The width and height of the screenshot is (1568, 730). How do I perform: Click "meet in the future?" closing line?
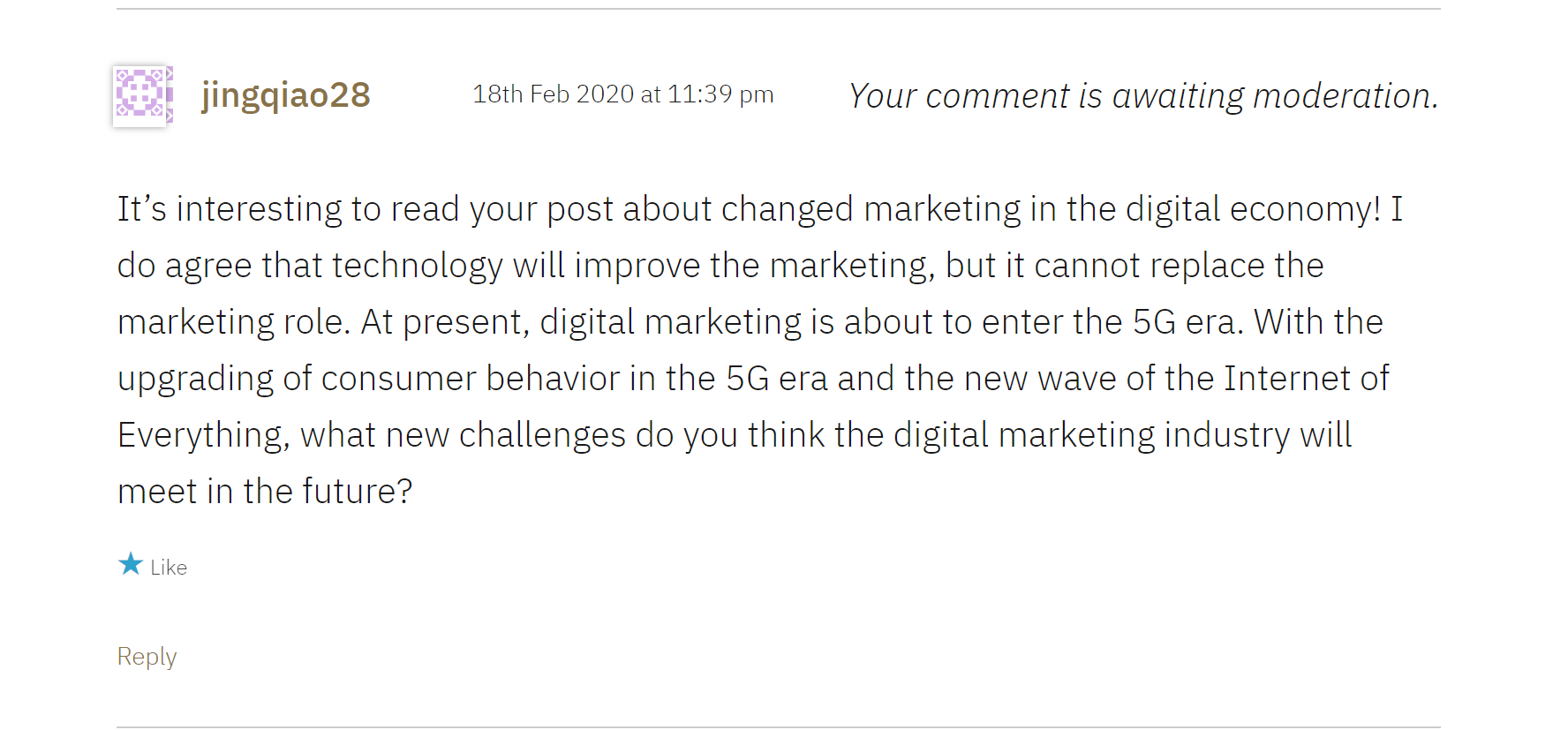coord(265,492)
